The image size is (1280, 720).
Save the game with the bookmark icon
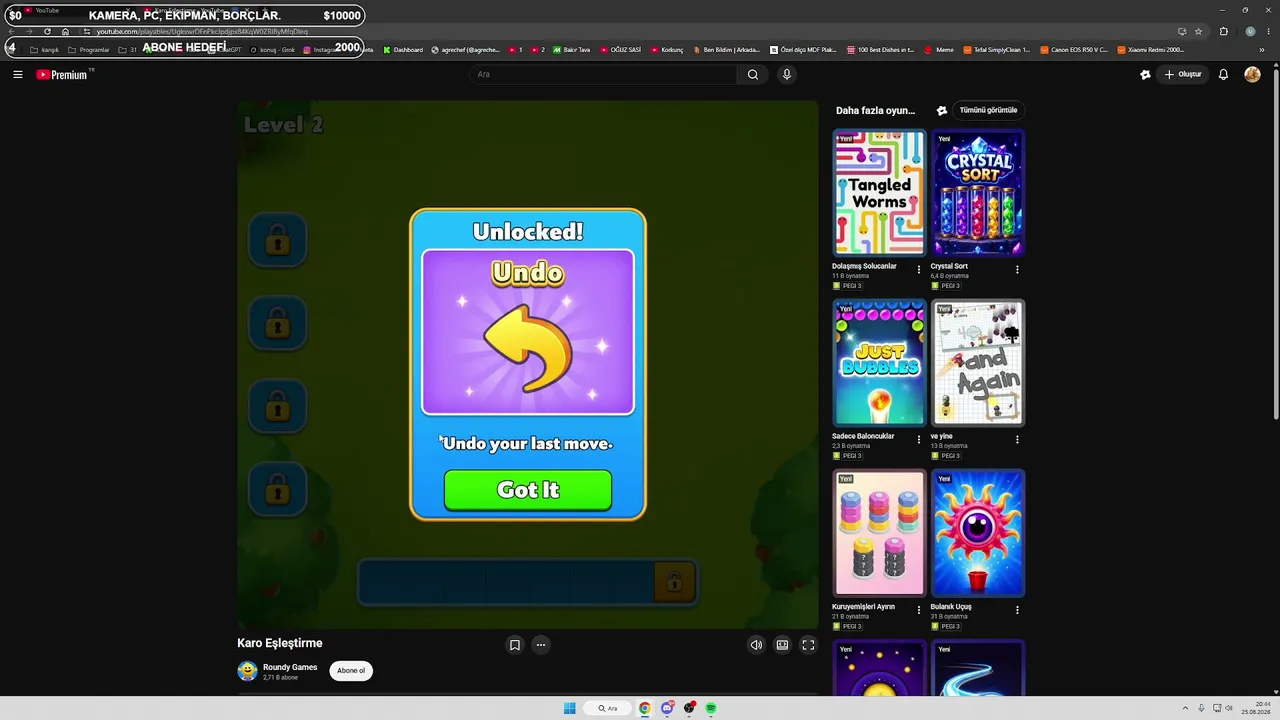tap(515, 645)
